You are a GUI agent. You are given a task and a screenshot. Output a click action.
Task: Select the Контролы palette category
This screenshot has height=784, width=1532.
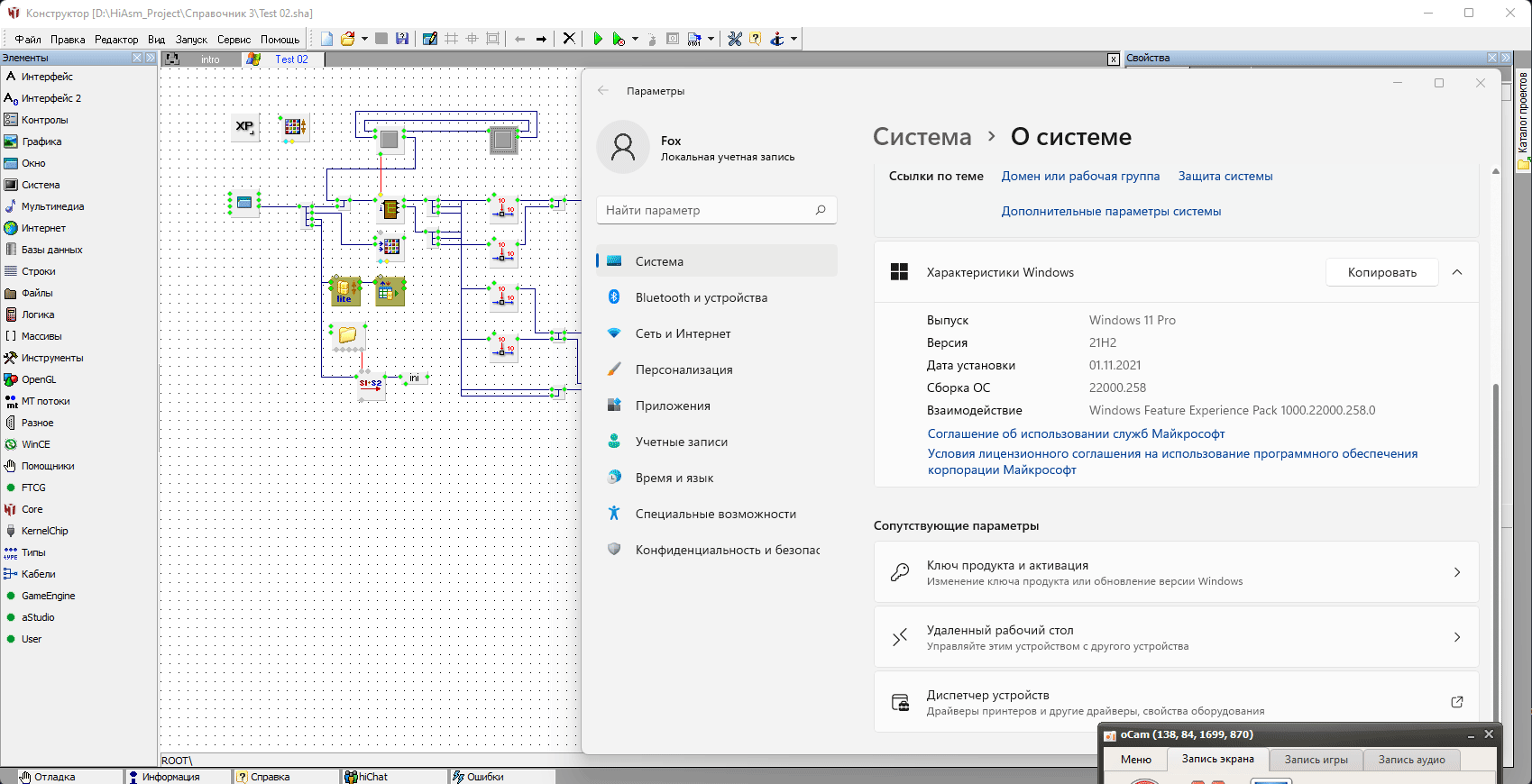(45, 120)
